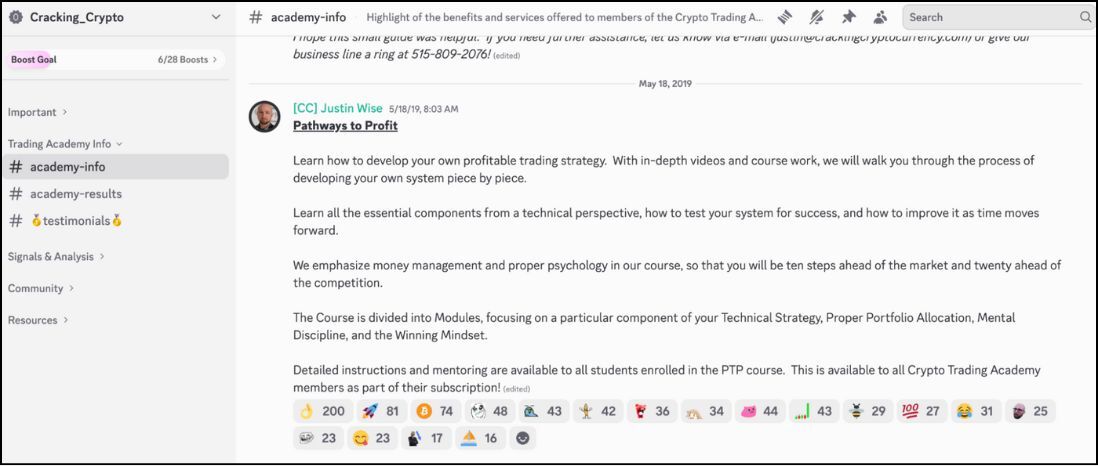Select the academy-info channel
Image resolution: width=1098 pixels, height=466 pixels.
[x=116, y=167]
